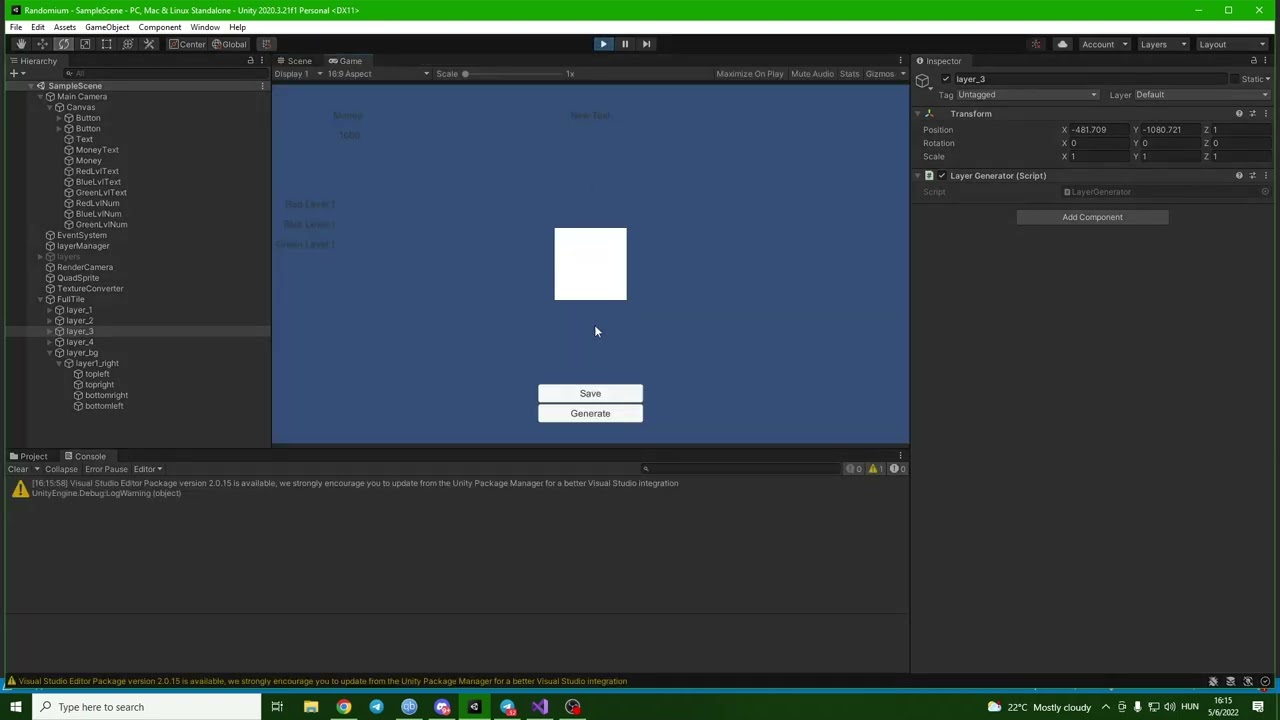Switch to the Rotate tool

(63, 44)
